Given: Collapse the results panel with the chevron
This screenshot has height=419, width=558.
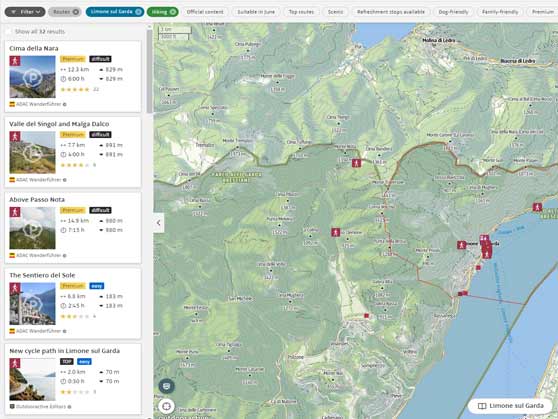Looking at the screenshot, I should click(159, 223).
